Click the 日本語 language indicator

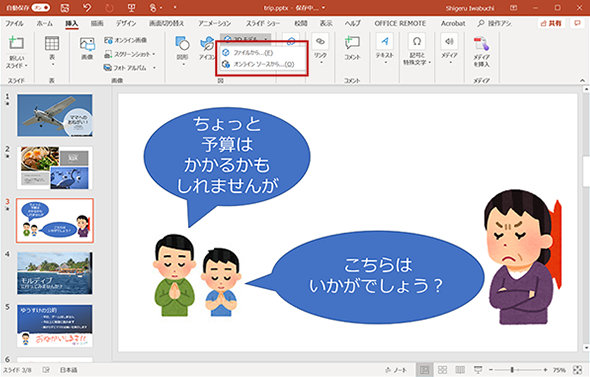[x=68, y=370]
